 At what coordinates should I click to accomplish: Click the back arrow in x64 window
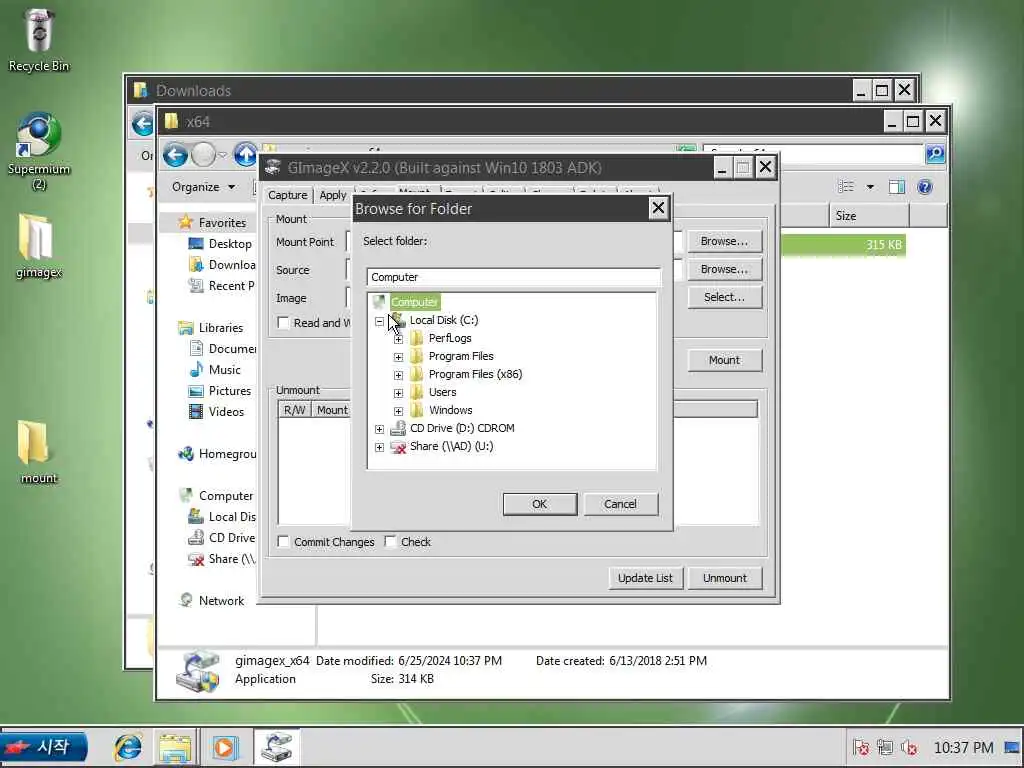175,155
